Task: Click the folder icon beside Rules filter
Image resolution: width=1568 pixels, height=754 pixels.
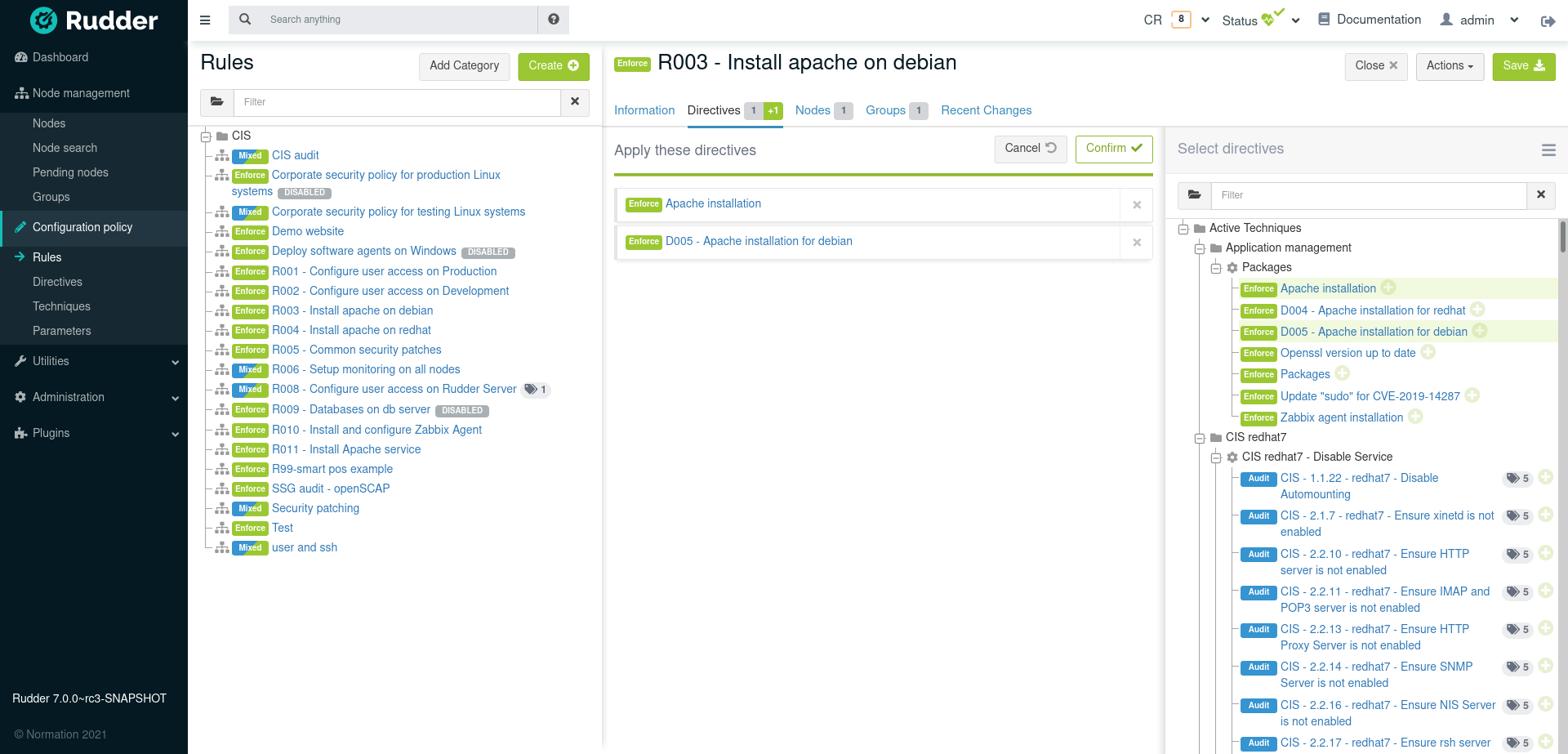Action: click(x=217, y=102)
